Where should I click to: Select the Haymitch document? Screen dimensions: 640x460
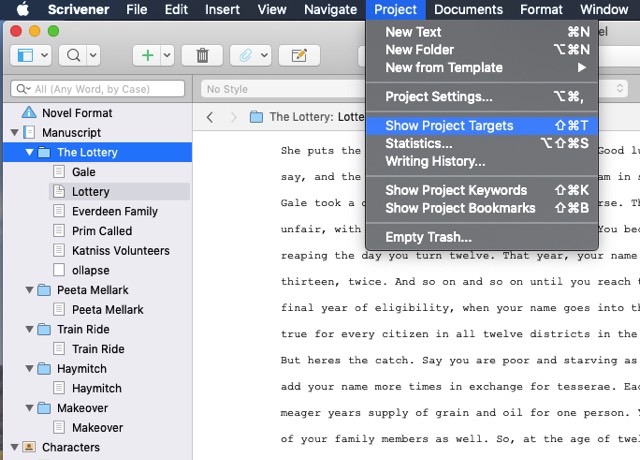pos(97,388)
